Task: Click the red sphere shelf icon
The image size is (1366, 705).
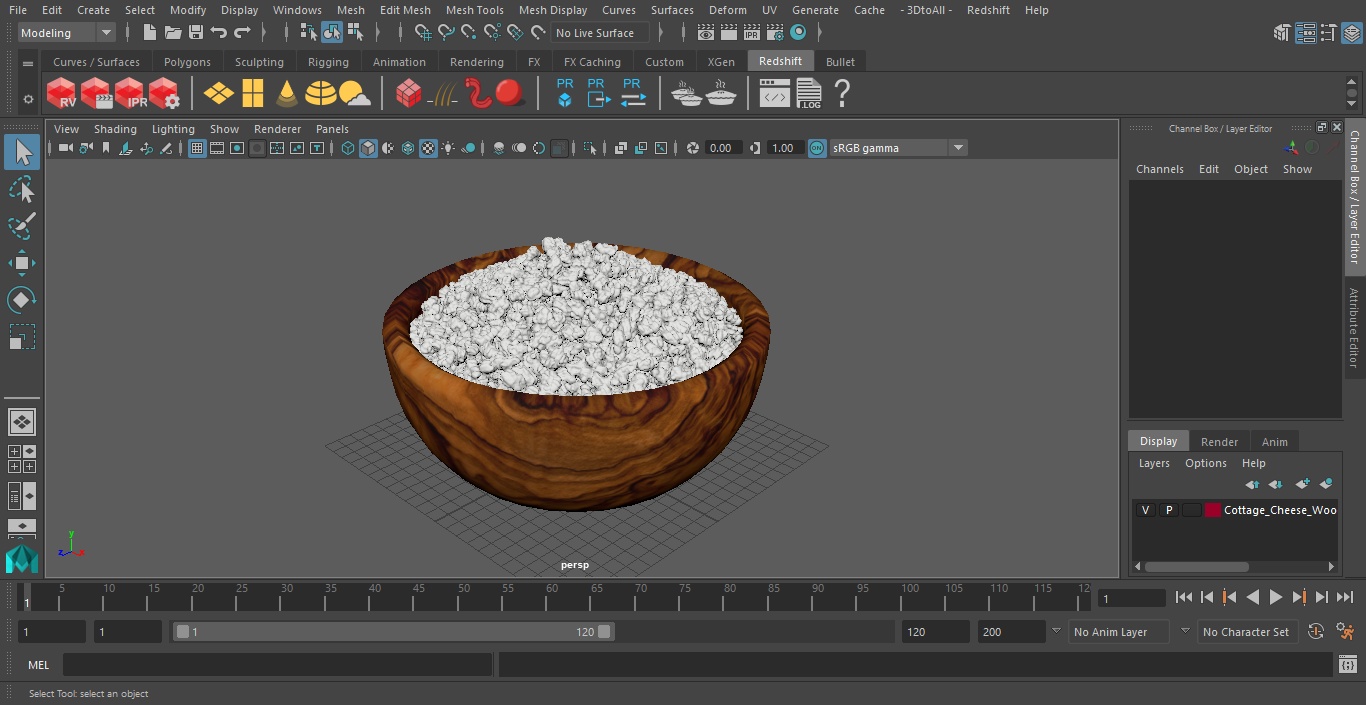Action: click(x=510, y=94)
